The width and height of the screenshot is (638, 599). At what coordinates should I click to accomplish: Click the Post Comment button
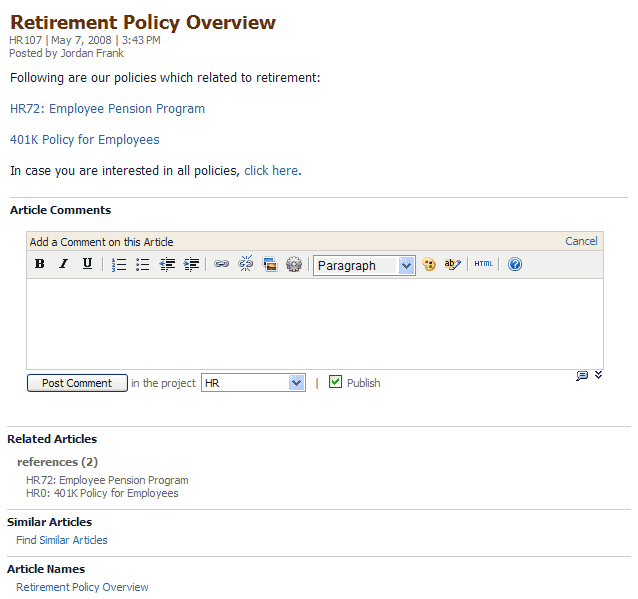77,383
